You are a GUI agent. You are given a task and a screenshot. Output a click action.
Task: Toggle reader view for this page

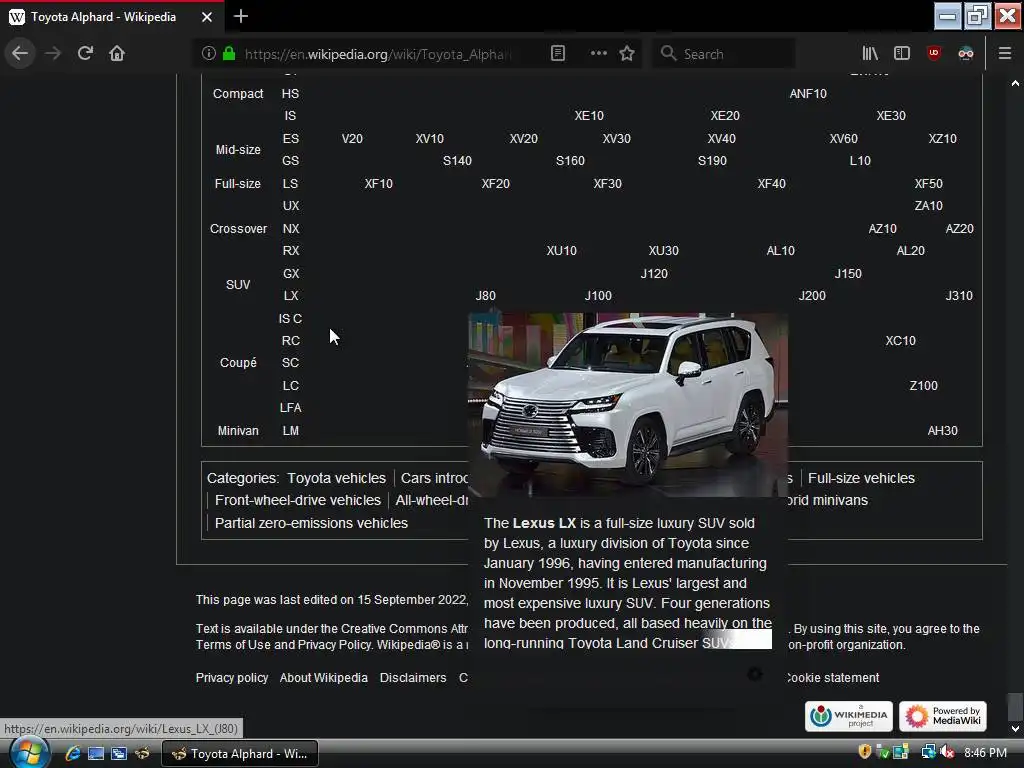558,53
